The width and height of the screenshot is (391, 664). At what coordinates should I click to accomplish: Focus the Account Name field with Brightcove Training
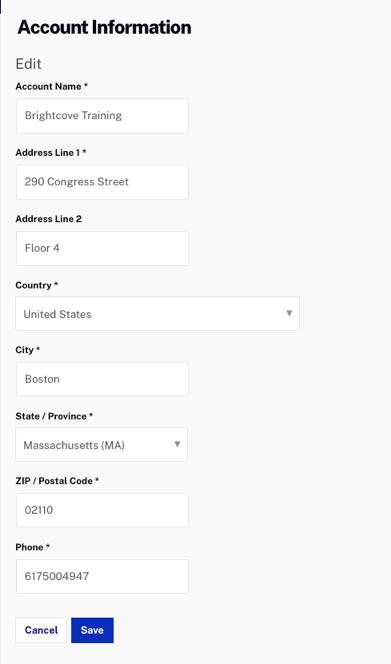pos(102,116)
